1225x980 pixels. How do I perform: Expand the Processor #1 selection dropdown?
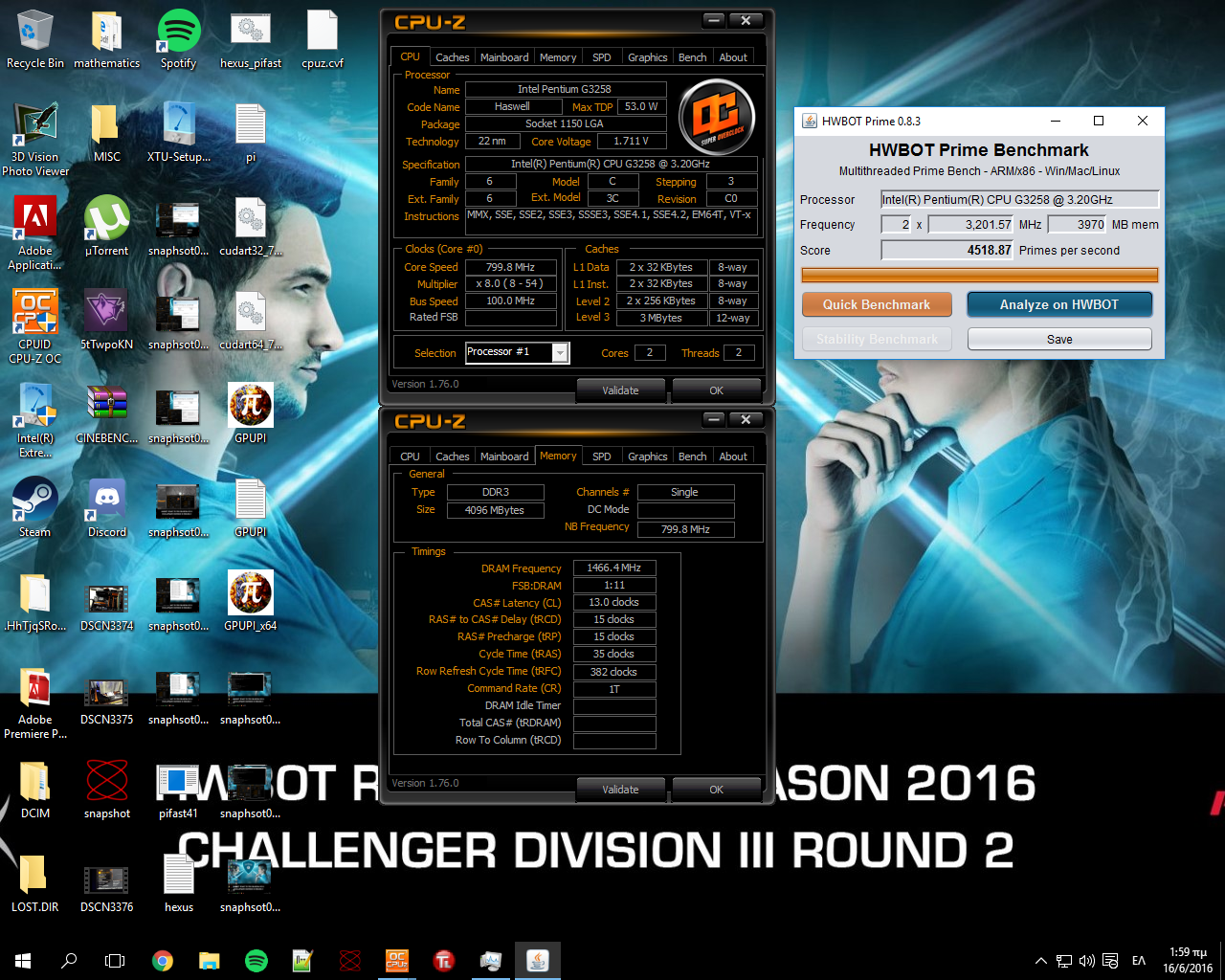[561, 353]
